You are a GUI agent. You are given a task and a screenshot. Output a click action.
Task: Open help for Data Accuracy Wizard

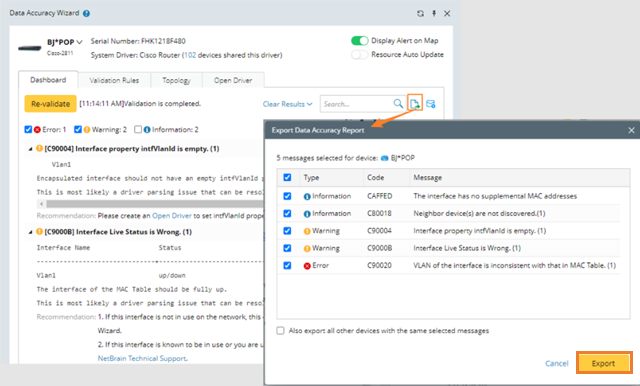(86, 13)
